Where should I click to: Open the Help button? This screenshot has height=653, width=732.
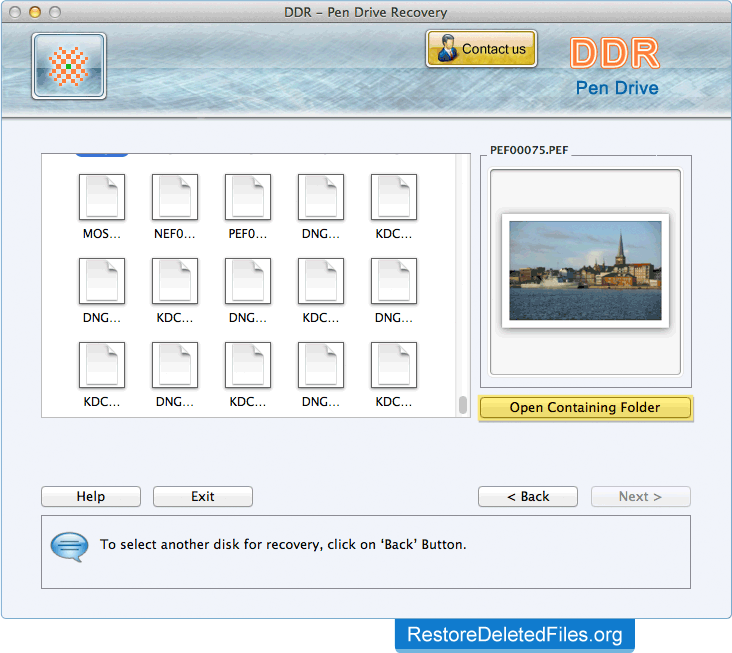point(91,497)
